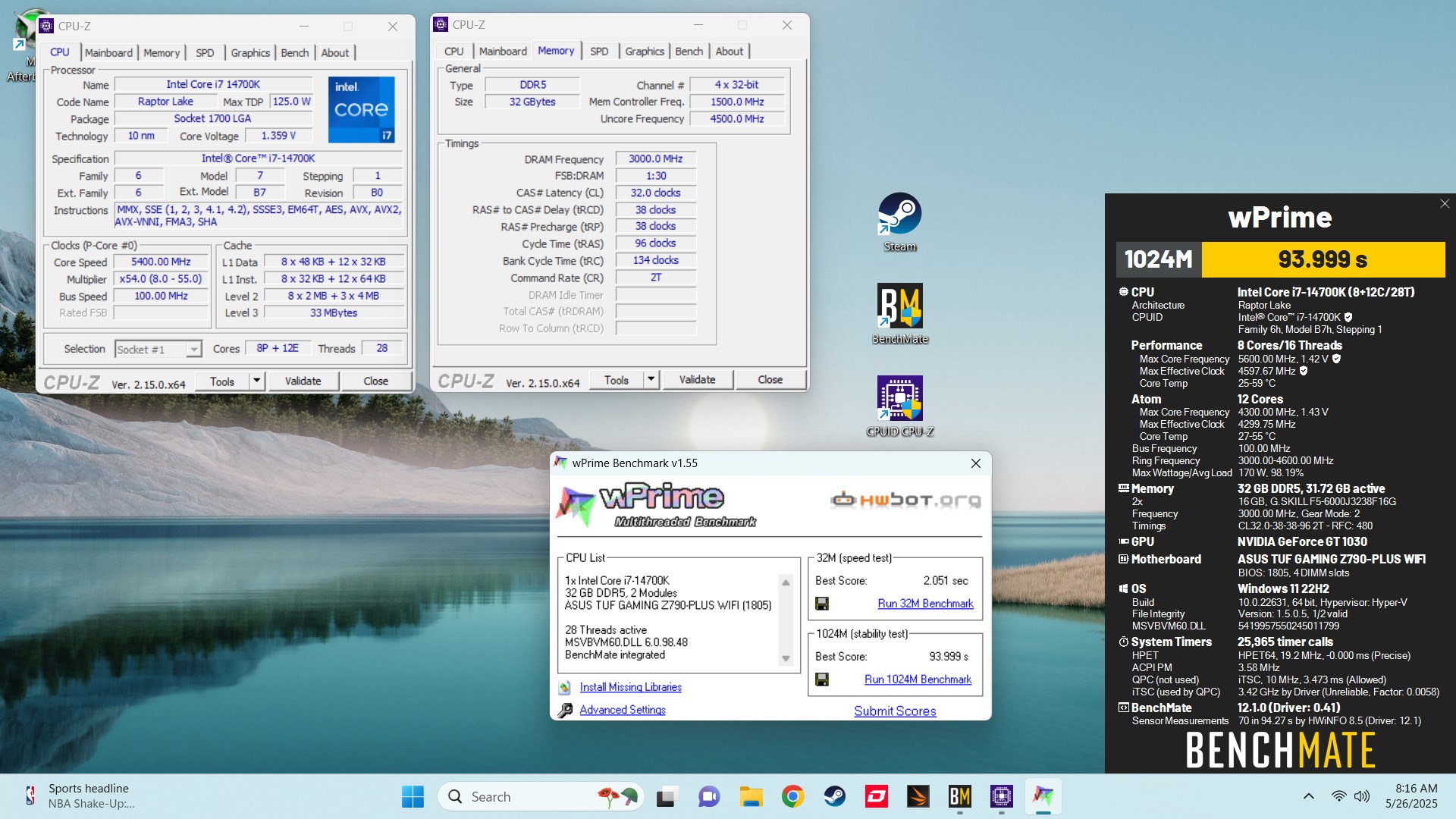Open SPD tab in left CPU-Z window
The image size is (1456, 819).
click(205, 52)
